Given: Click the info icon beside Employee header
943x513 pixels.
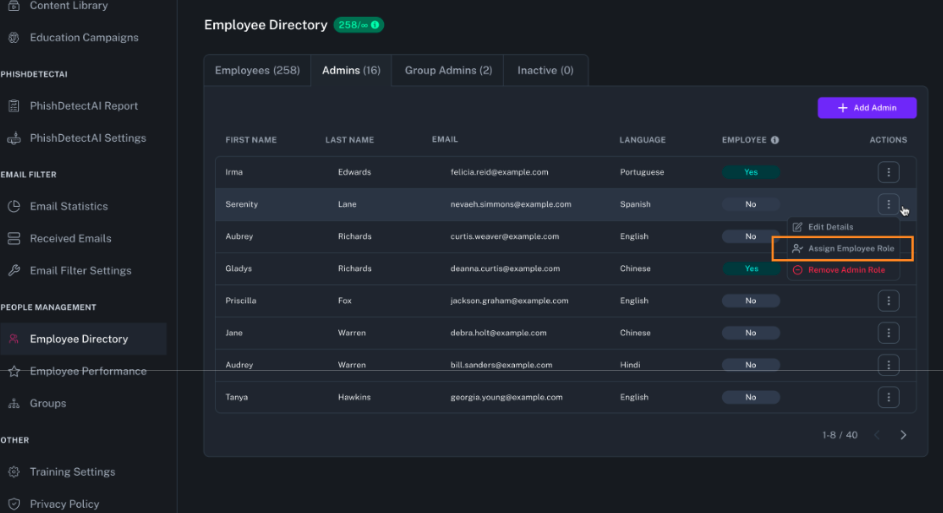Looking at the screenshot, I should (775, 140).
